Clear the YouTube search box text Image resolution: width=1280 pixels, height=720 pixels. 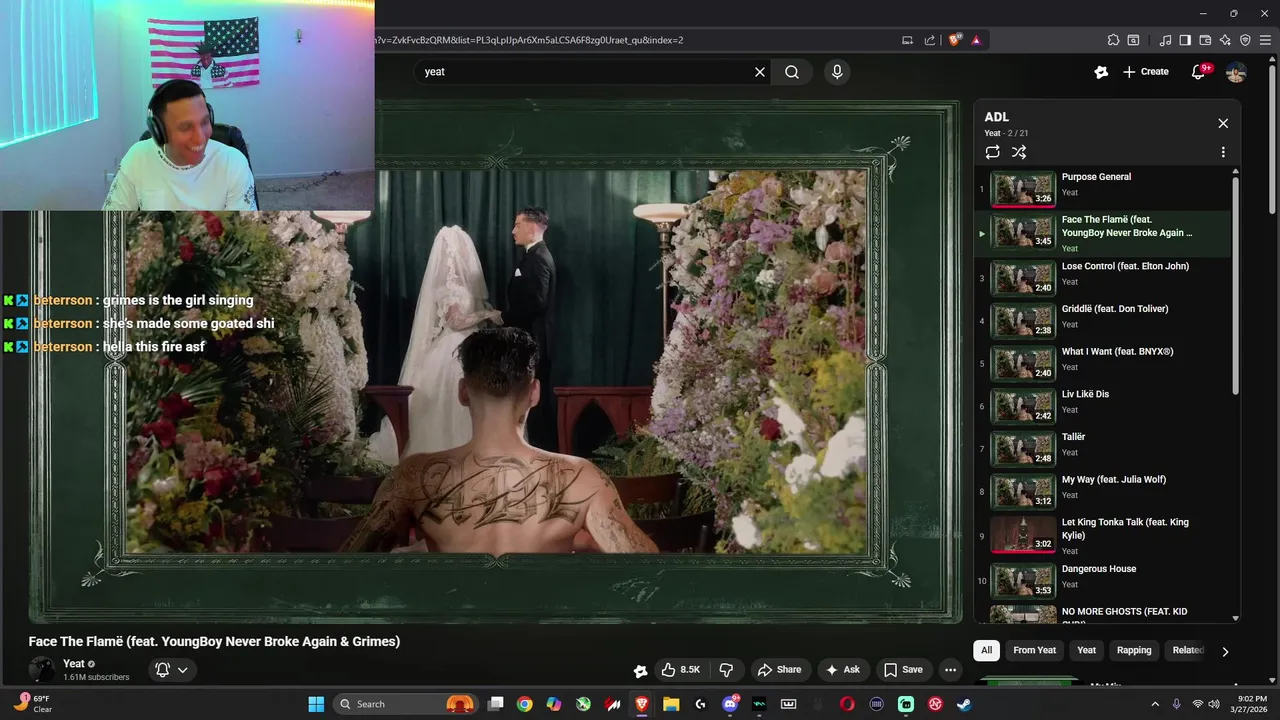coord(760,72)
